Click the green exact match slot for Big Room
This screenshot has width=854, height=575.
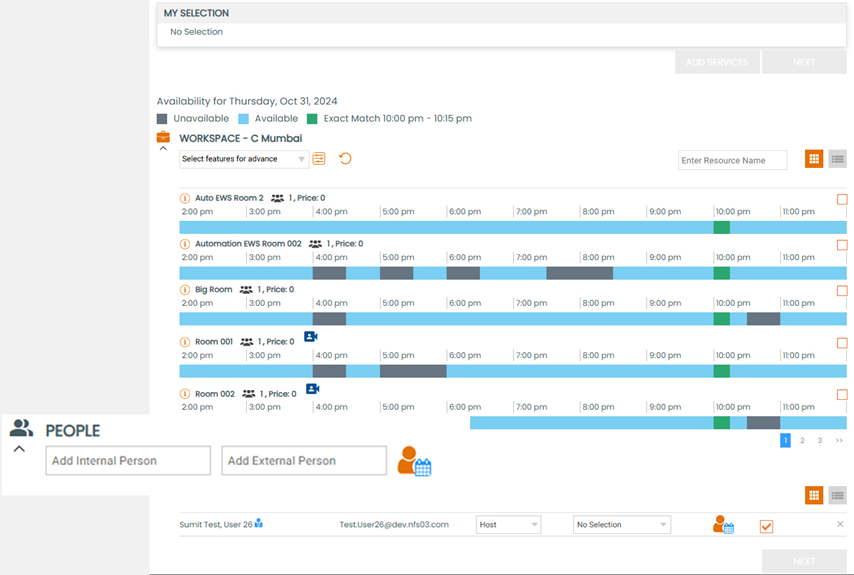(722, 319)
